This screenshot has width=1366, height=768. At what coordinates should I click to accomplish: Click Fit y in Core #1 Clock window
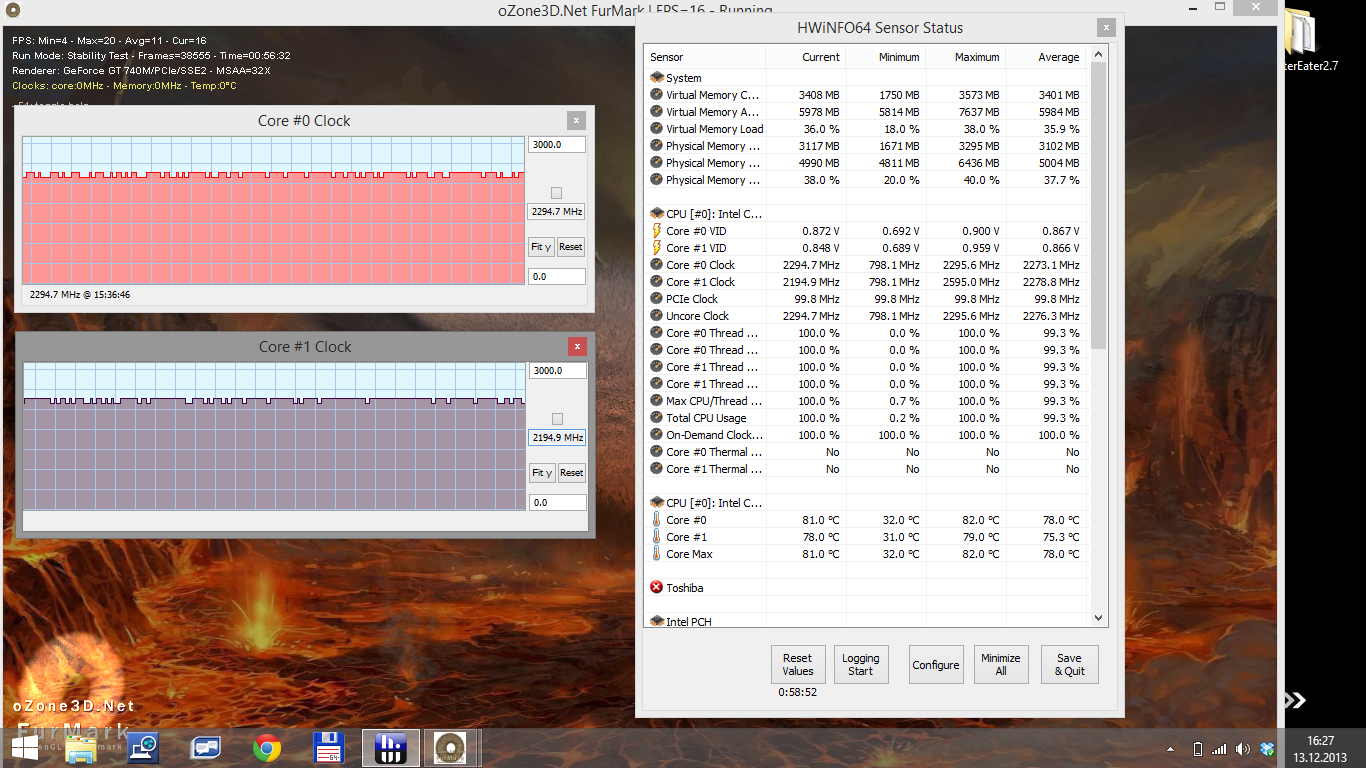click(x=542, y=473)
